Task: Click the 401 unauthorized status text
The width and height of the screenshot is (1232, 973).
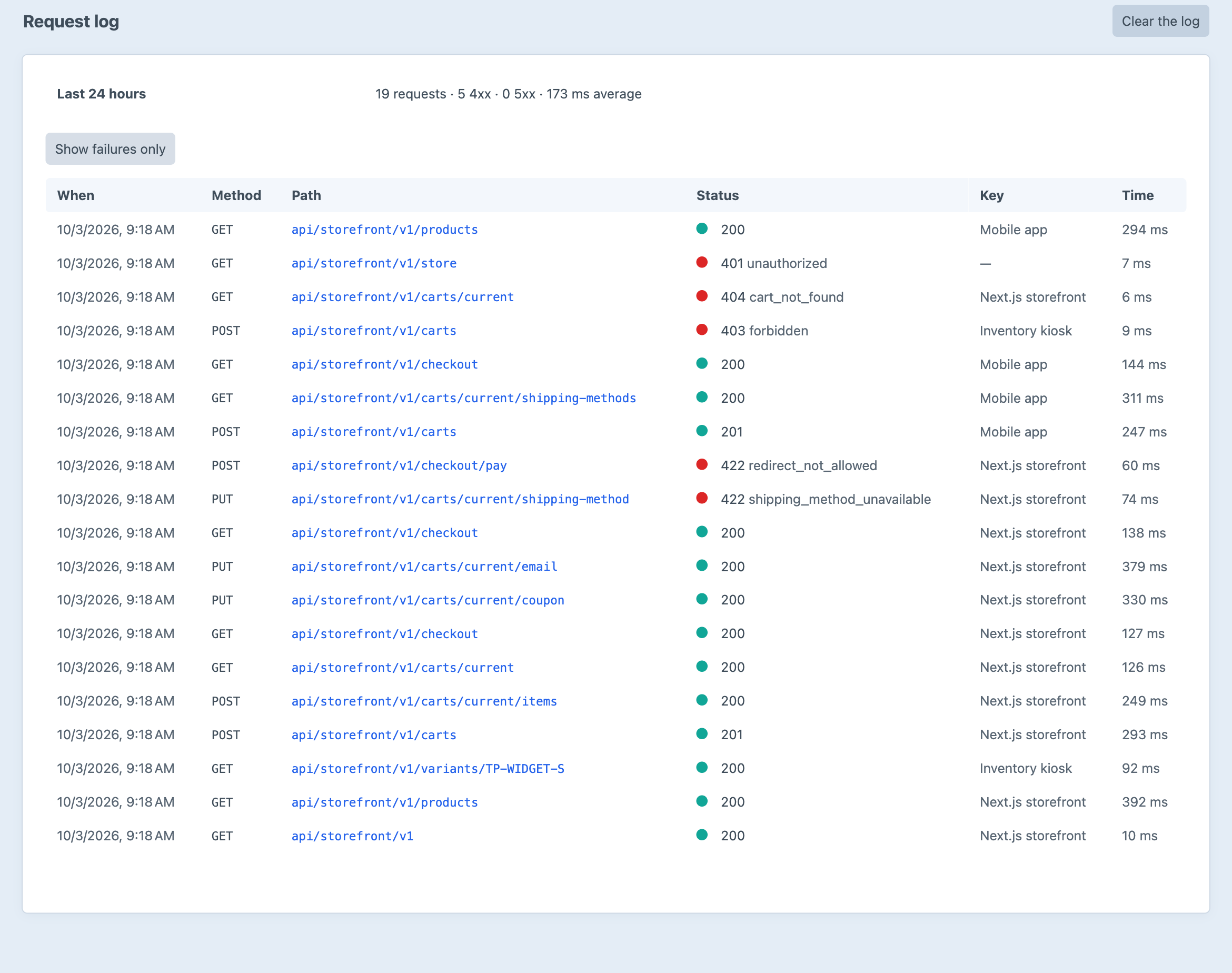Action: (x=773, y=263)
